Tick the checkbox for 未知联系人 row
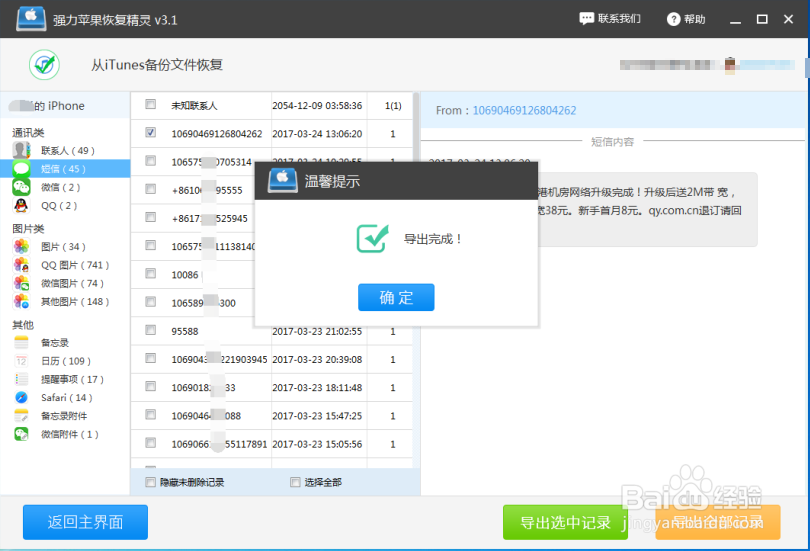This screenshot has width=810, height=551. (x=150, y=104)
